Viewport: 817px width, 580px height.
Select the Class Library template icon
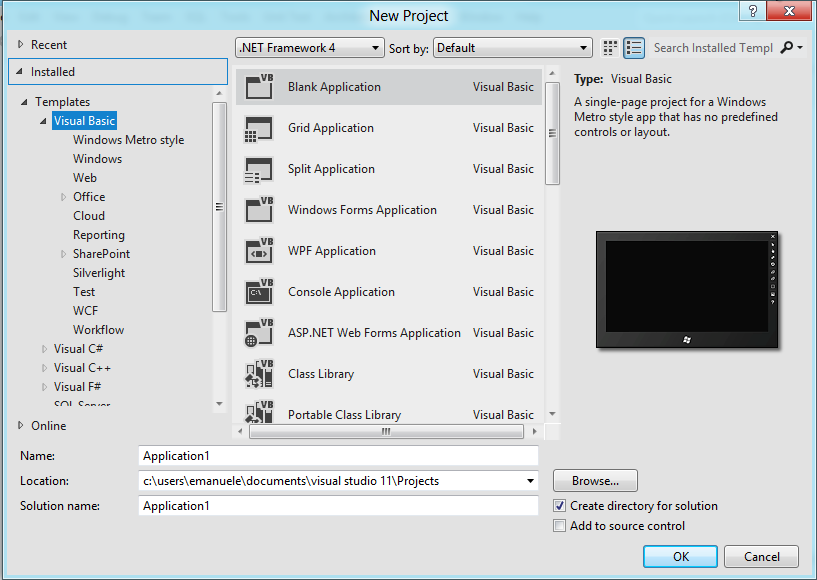[x=259, y=374]
